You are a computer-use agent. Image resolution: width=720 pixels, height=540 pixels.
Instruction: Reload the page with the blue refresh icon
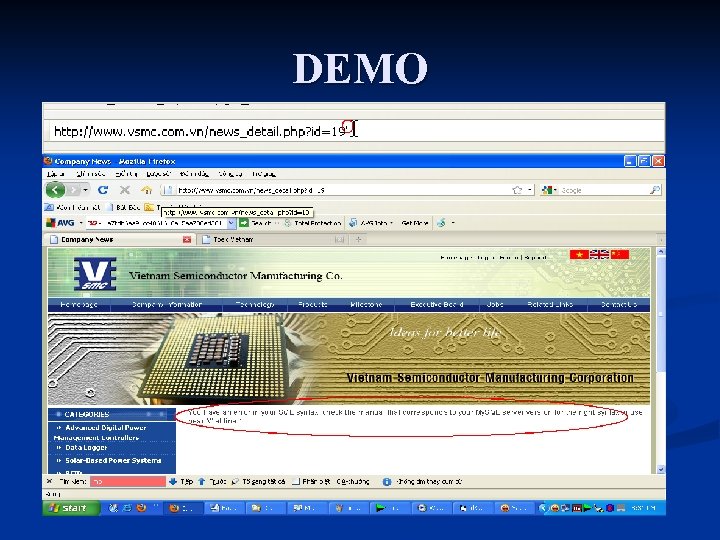tap(103, 190)
